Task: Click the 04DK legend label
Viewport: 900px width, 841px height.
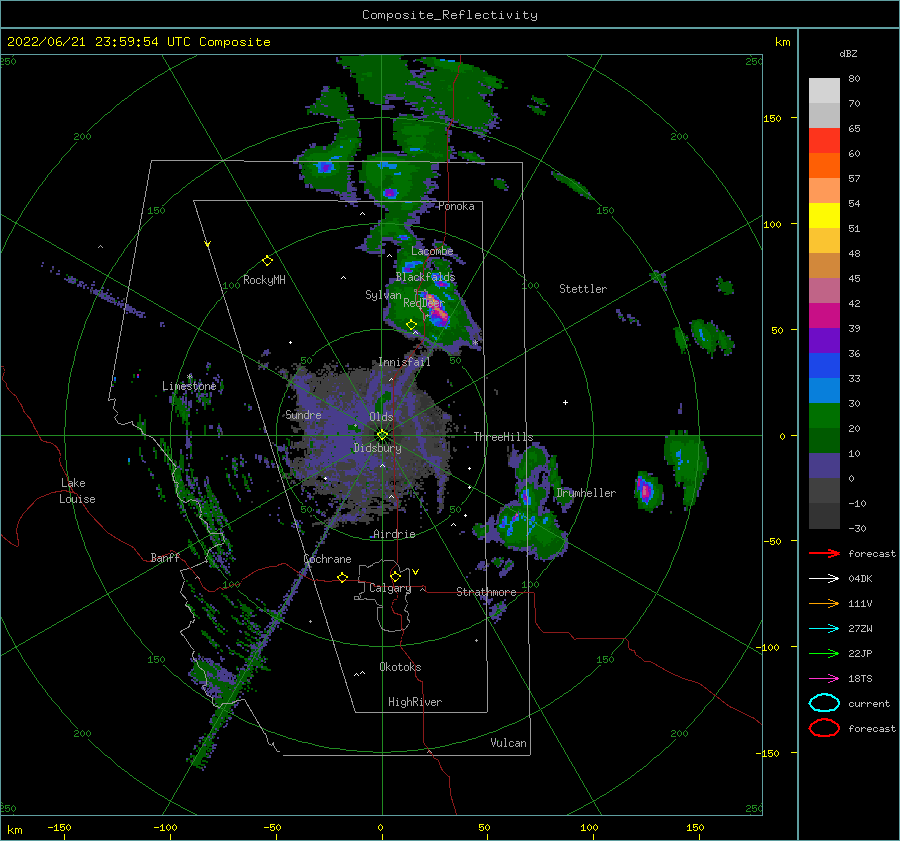Action: 860,579
